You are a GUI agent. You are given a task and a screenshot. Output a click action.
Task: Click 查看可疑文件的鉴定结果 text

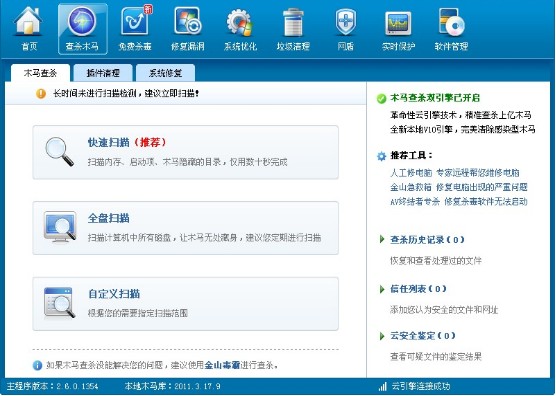pyautogui.click(x=436, y=356)
